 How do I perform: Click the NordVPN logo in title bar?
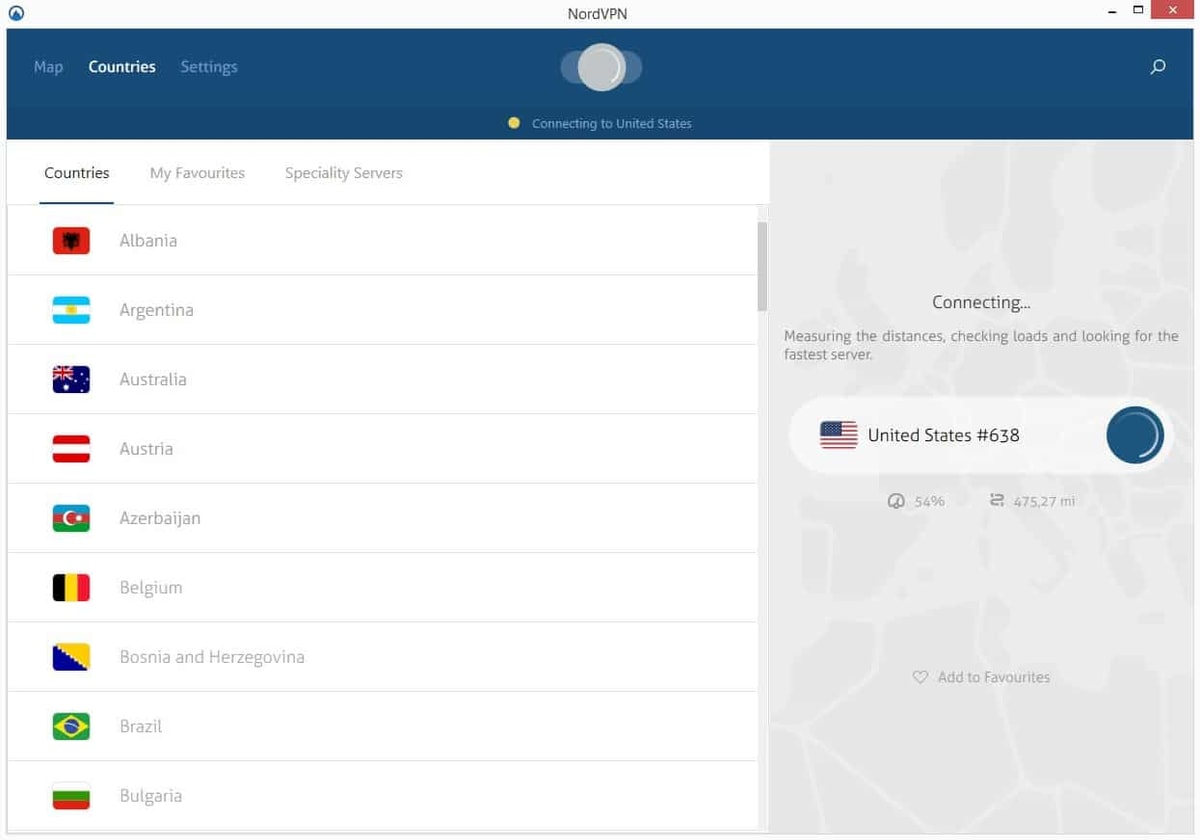coord(15,13)
